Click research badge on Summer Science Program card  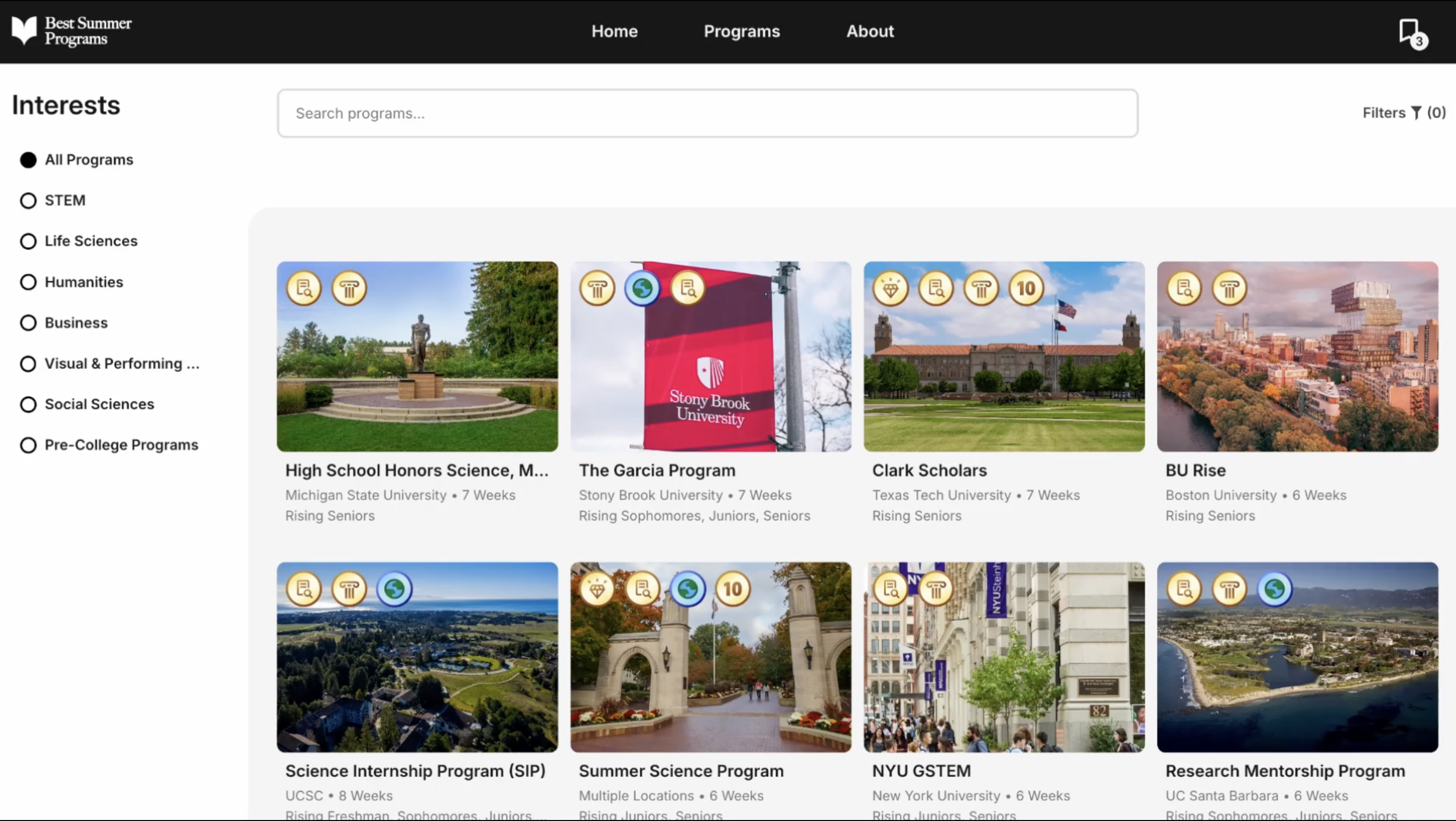point(643,589)
